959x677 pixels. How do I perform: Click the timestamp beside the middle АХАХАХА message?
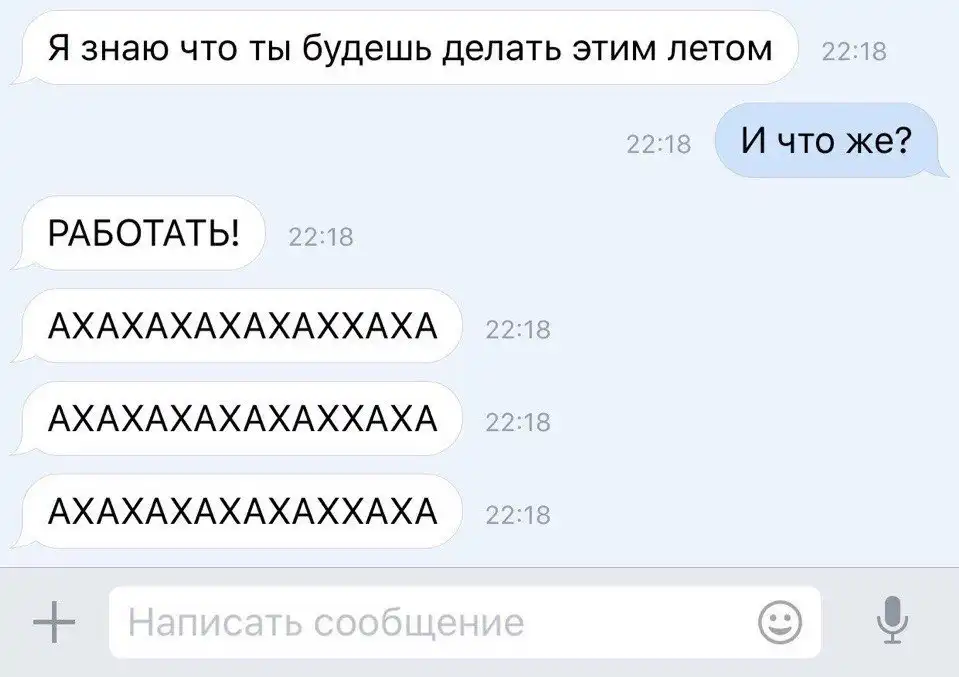click(x=518, y=423)
